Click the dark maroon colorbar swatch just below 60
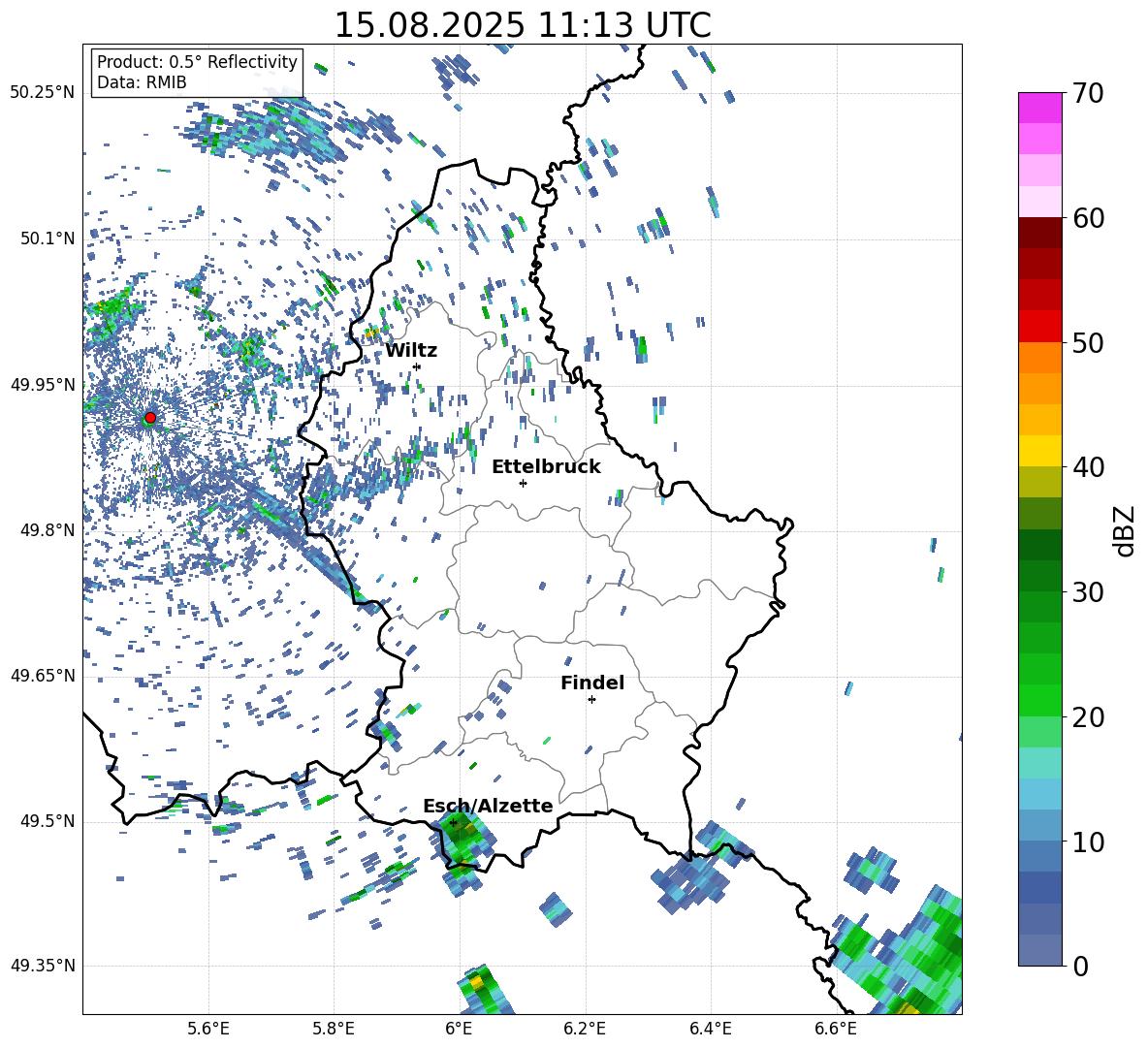The height and width of the screenshot is (1048, 1148). pos(1039,233)
